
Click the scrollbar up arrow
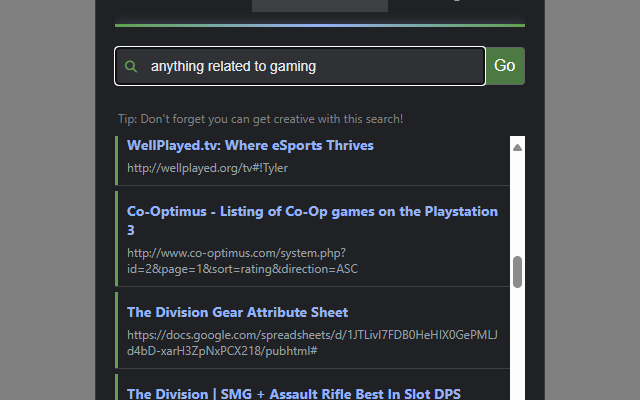tap(517, 147)
